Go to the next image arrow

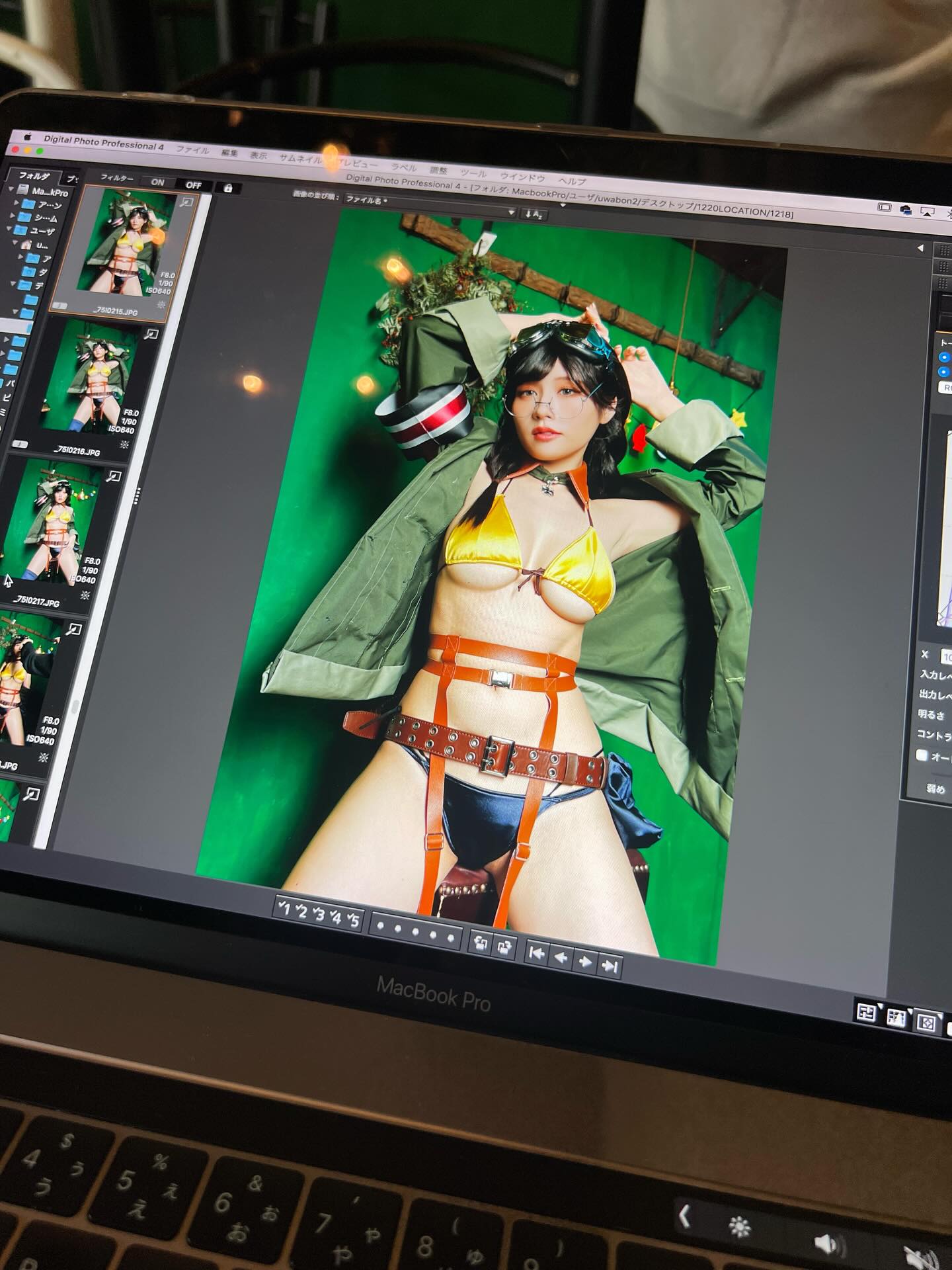point(585,962)
